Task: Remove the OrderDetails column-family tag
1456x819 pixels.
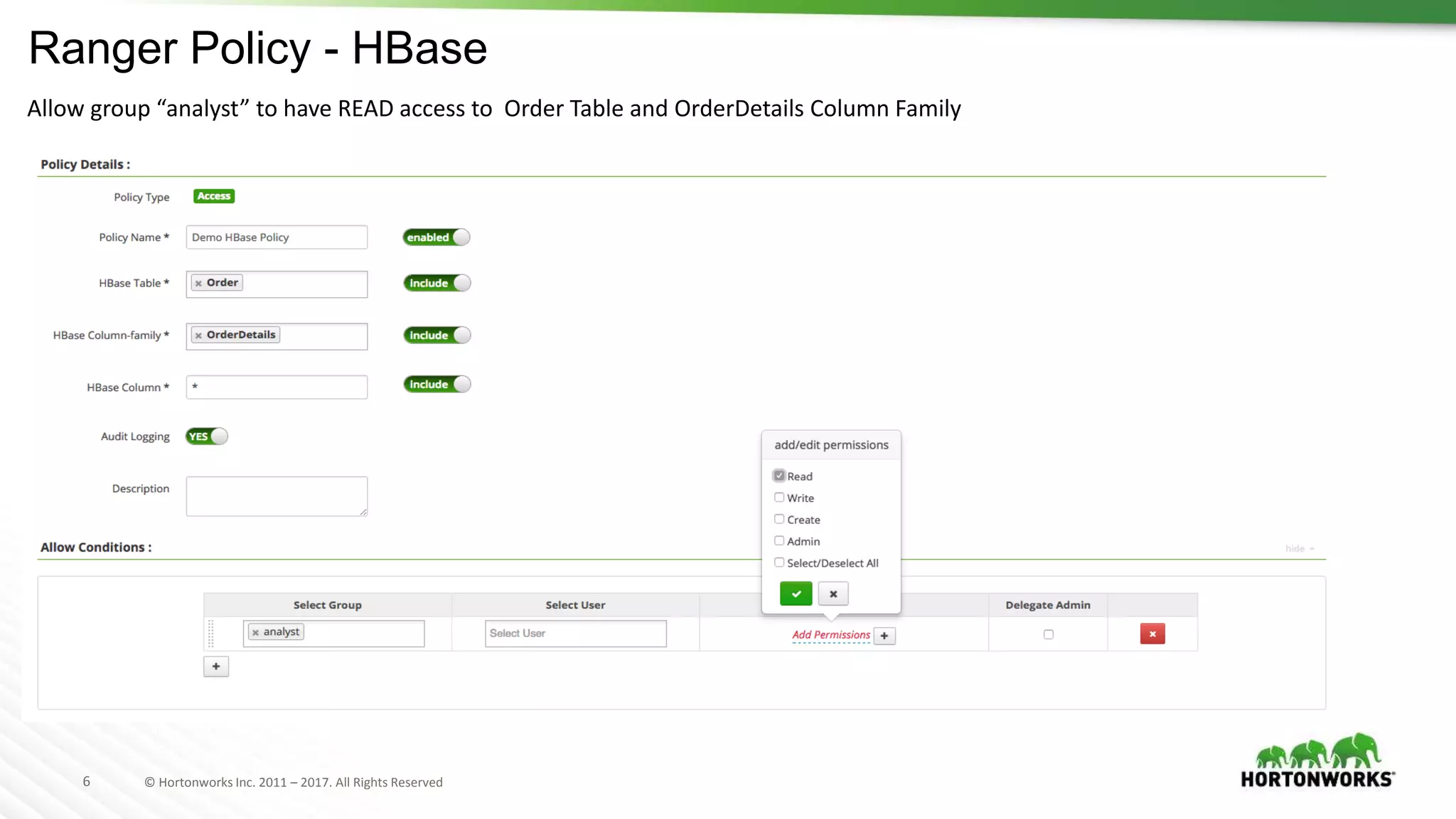Action: (x=198, y=336)
